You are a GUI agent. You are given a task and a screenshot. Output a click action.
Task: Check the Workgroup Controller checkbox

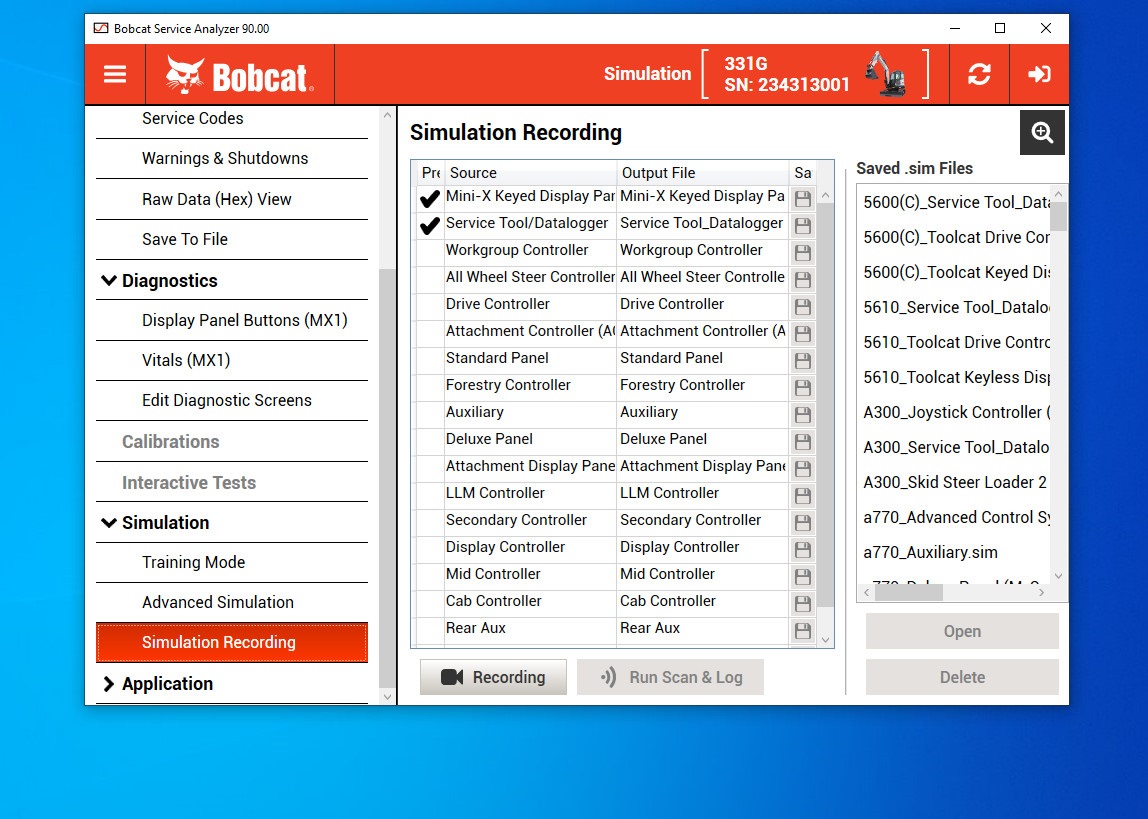(x=429, y=252)
